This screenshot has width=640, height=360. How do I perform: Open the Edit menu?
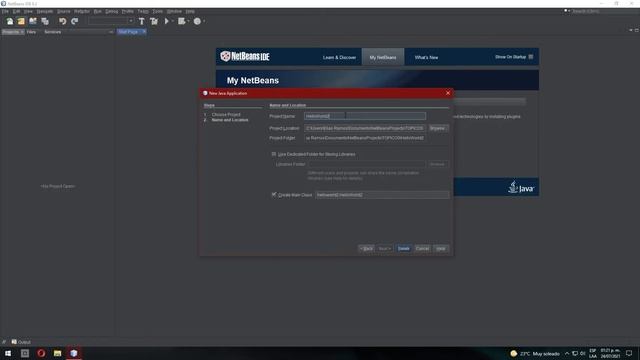pyautogui.click(x=16, y=11)
